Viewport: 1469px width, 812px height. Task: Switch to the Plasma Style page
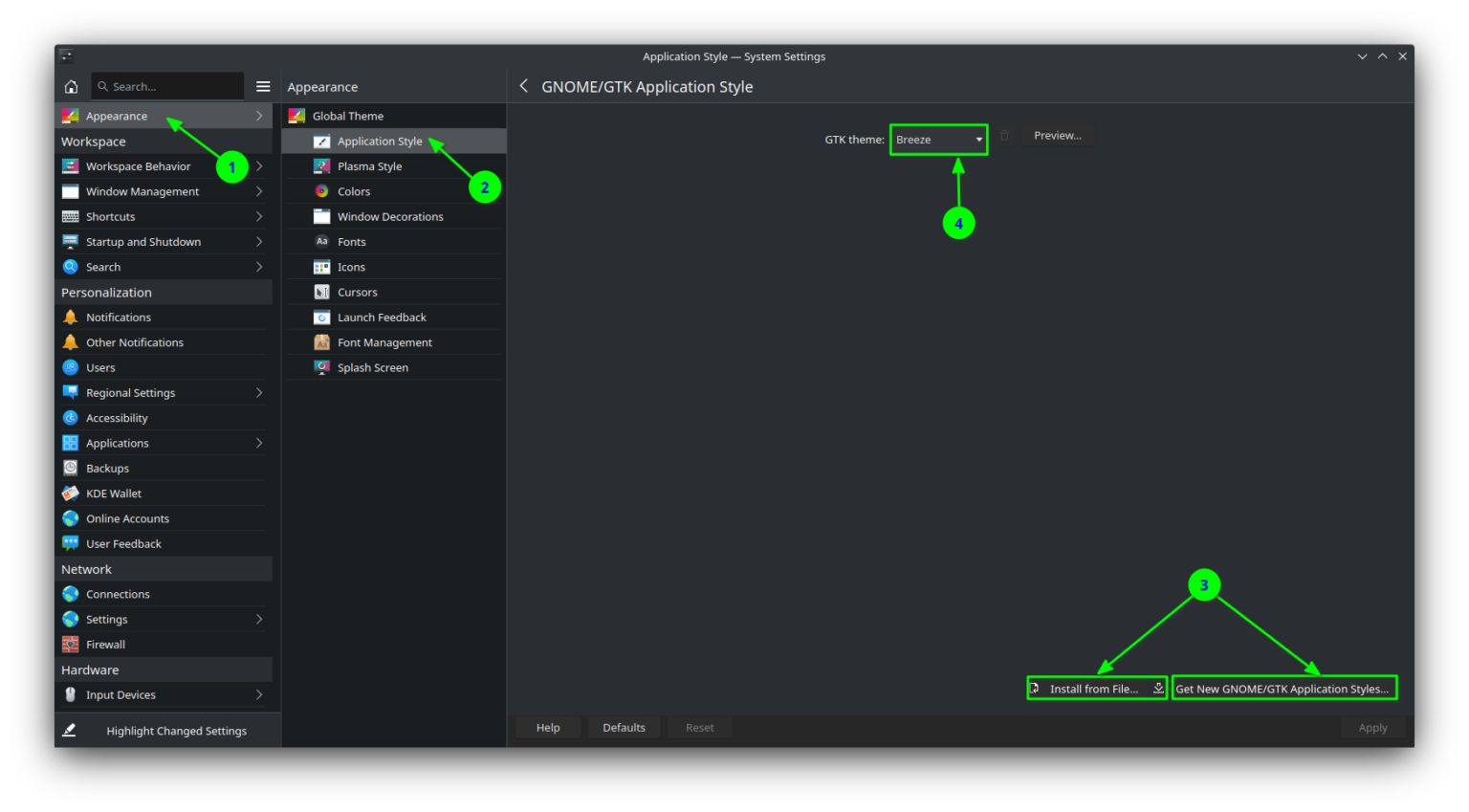(369, 165)
